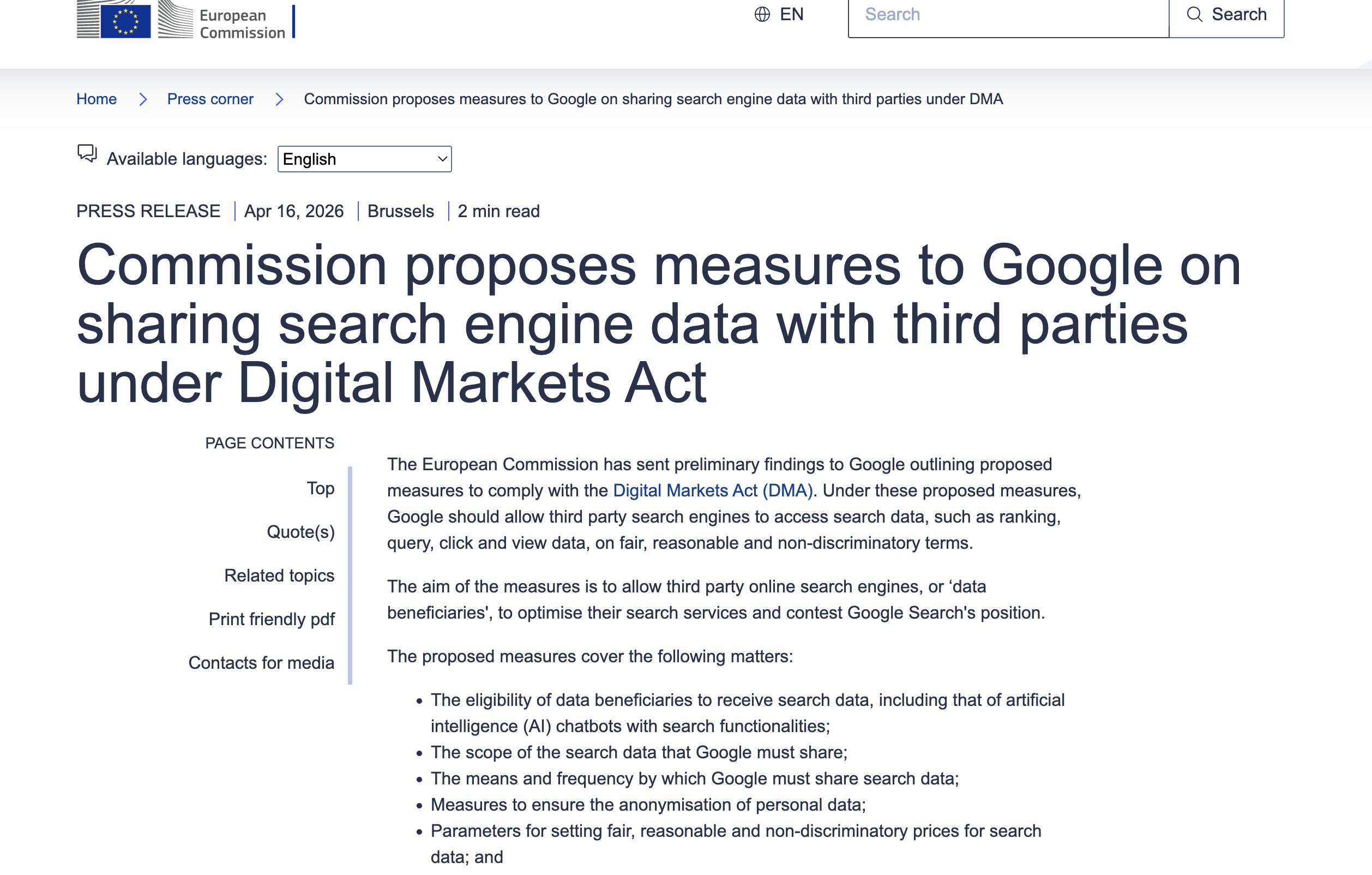This screenshot has height=875, width=1372.
Task: Click the Search button with magnifier
Action: pos(1226,17)
